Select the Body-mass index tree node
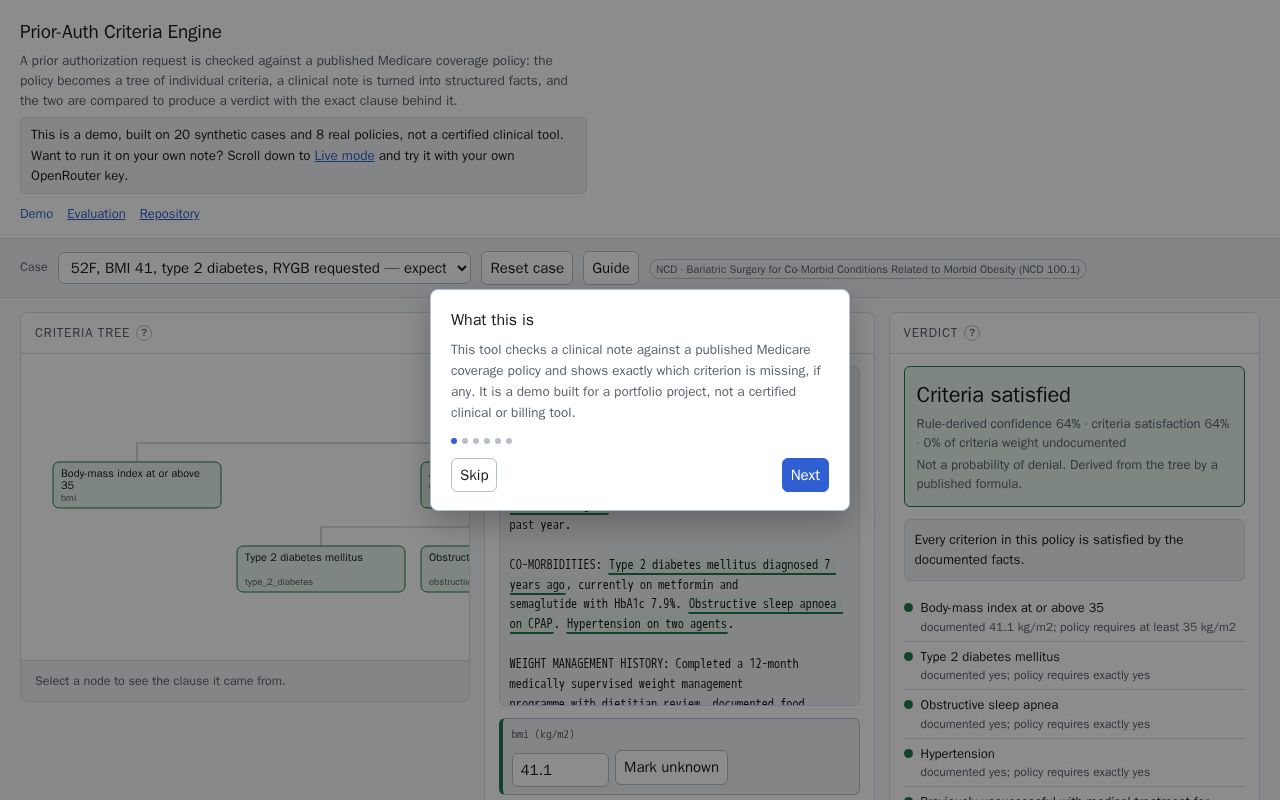This screenshot has width=1280, height=800. (x=137, y=485)
